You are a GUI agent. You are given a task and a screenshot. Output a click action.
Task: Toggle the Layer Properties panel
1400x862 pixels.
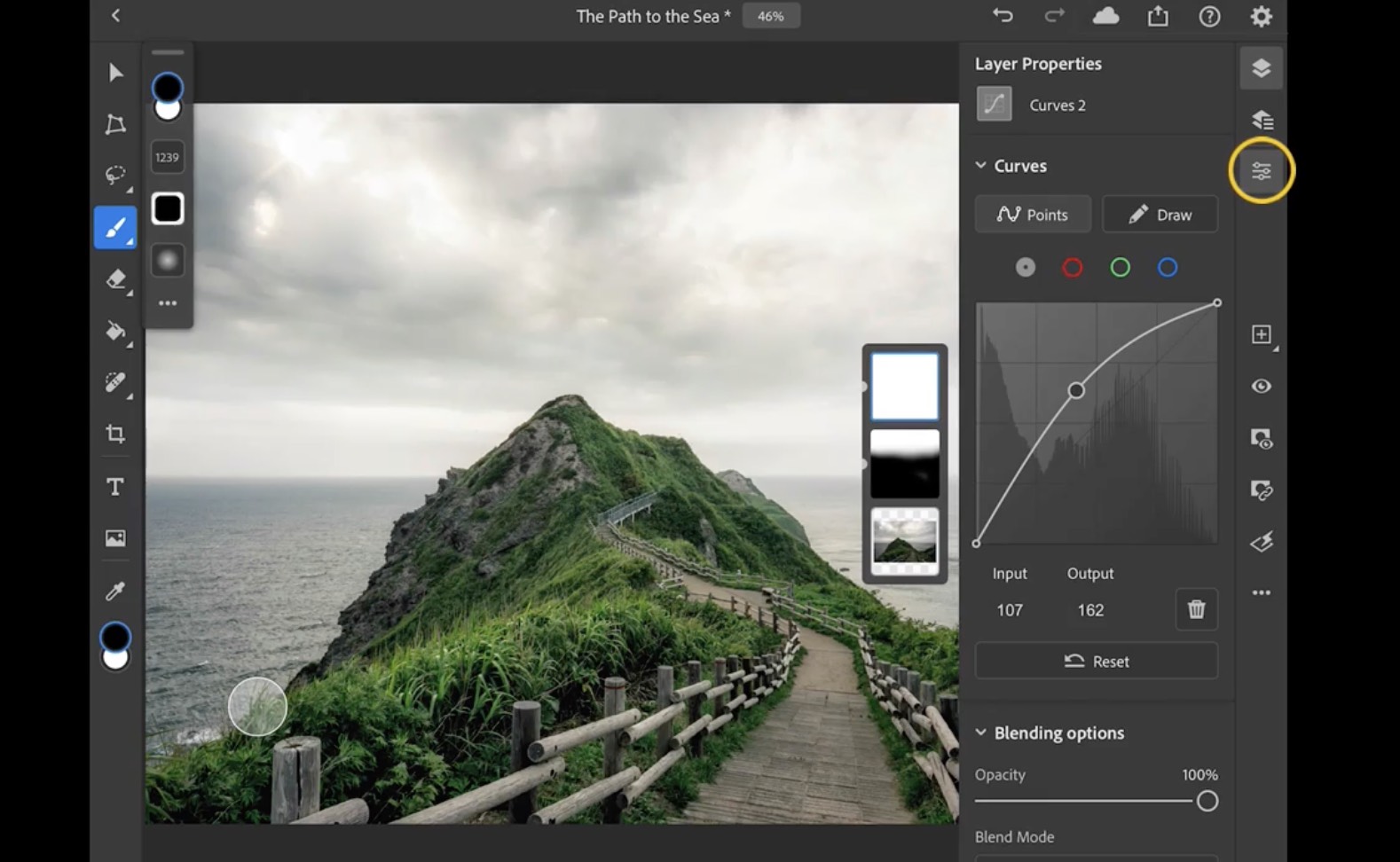click(1261, 170)
